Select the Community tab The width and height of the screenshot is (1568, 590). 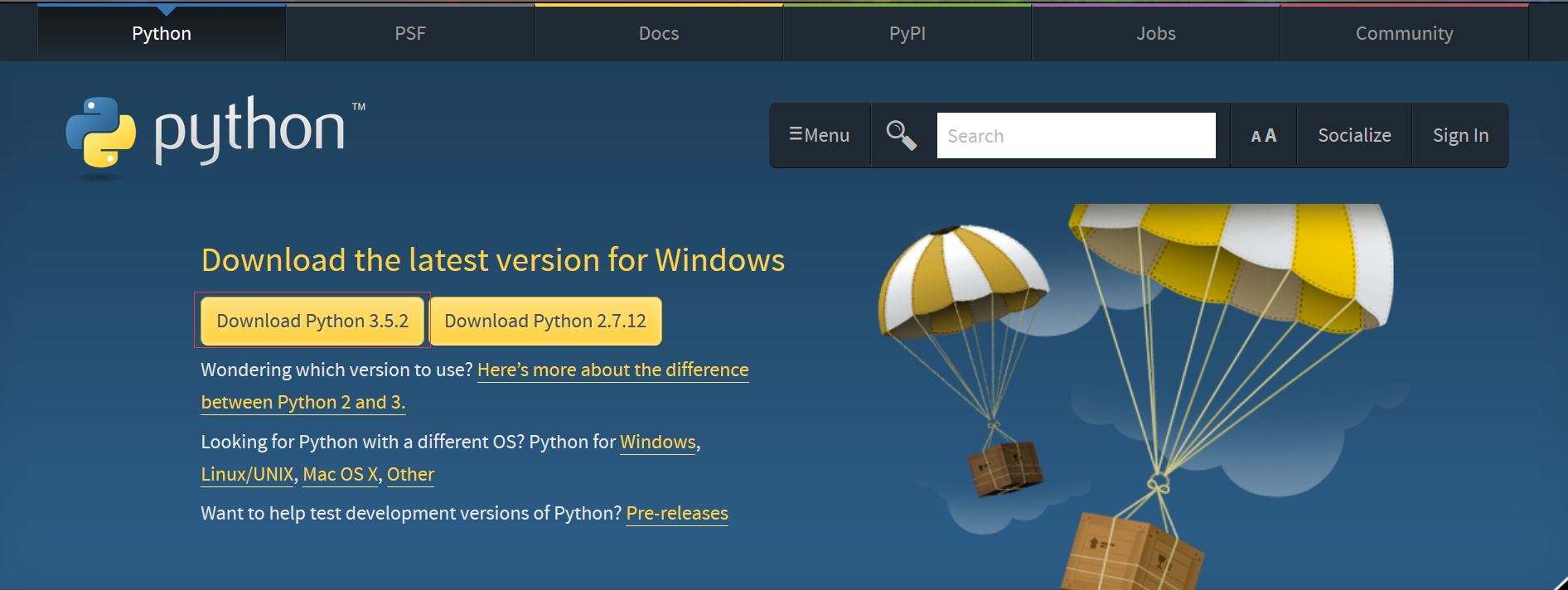point(1405,33)
